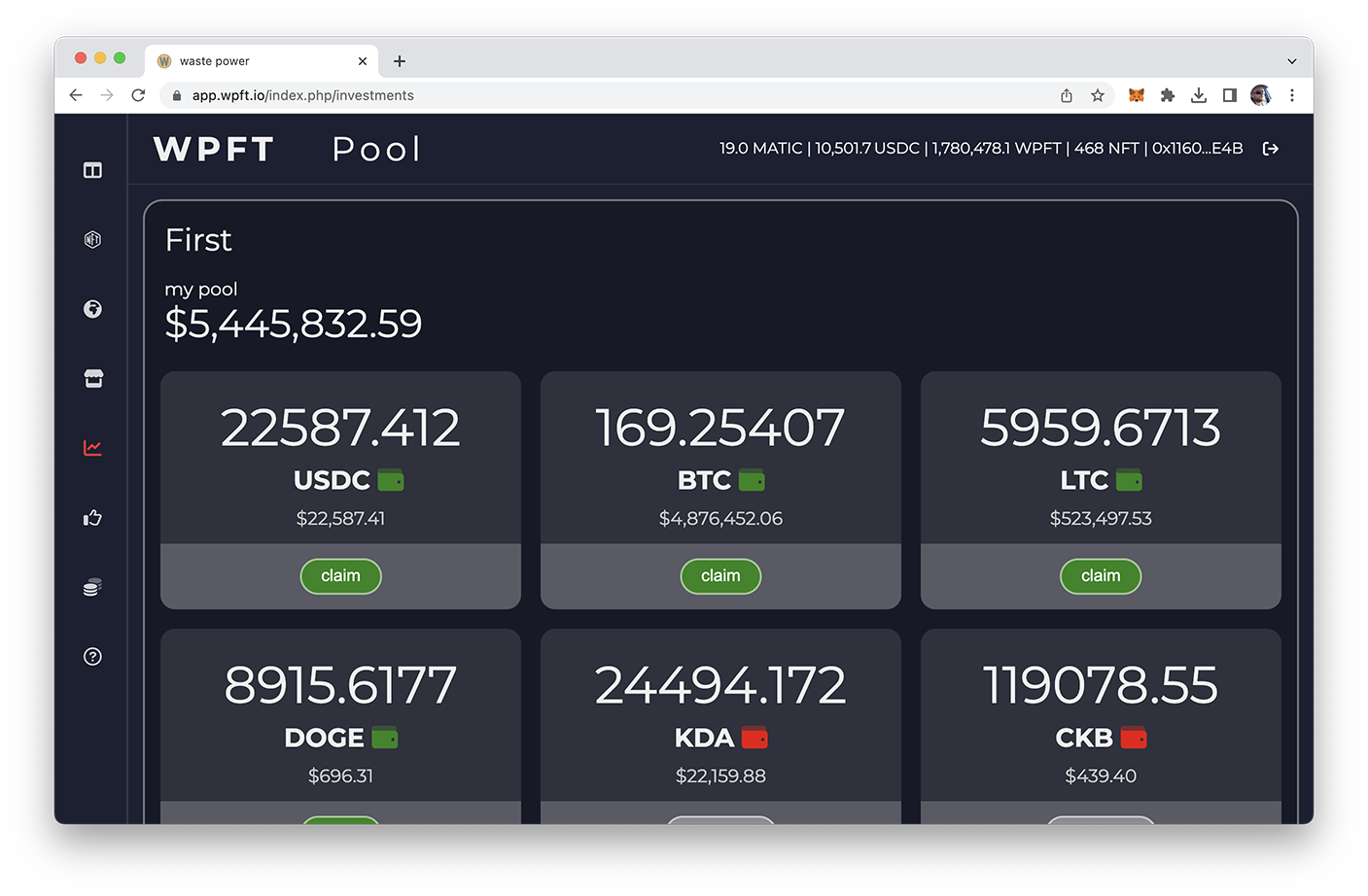Click the 24494.172 KDA amount
Image resolution: width=1368 pixels, height=896 pixels.
(x=720, y=685)
